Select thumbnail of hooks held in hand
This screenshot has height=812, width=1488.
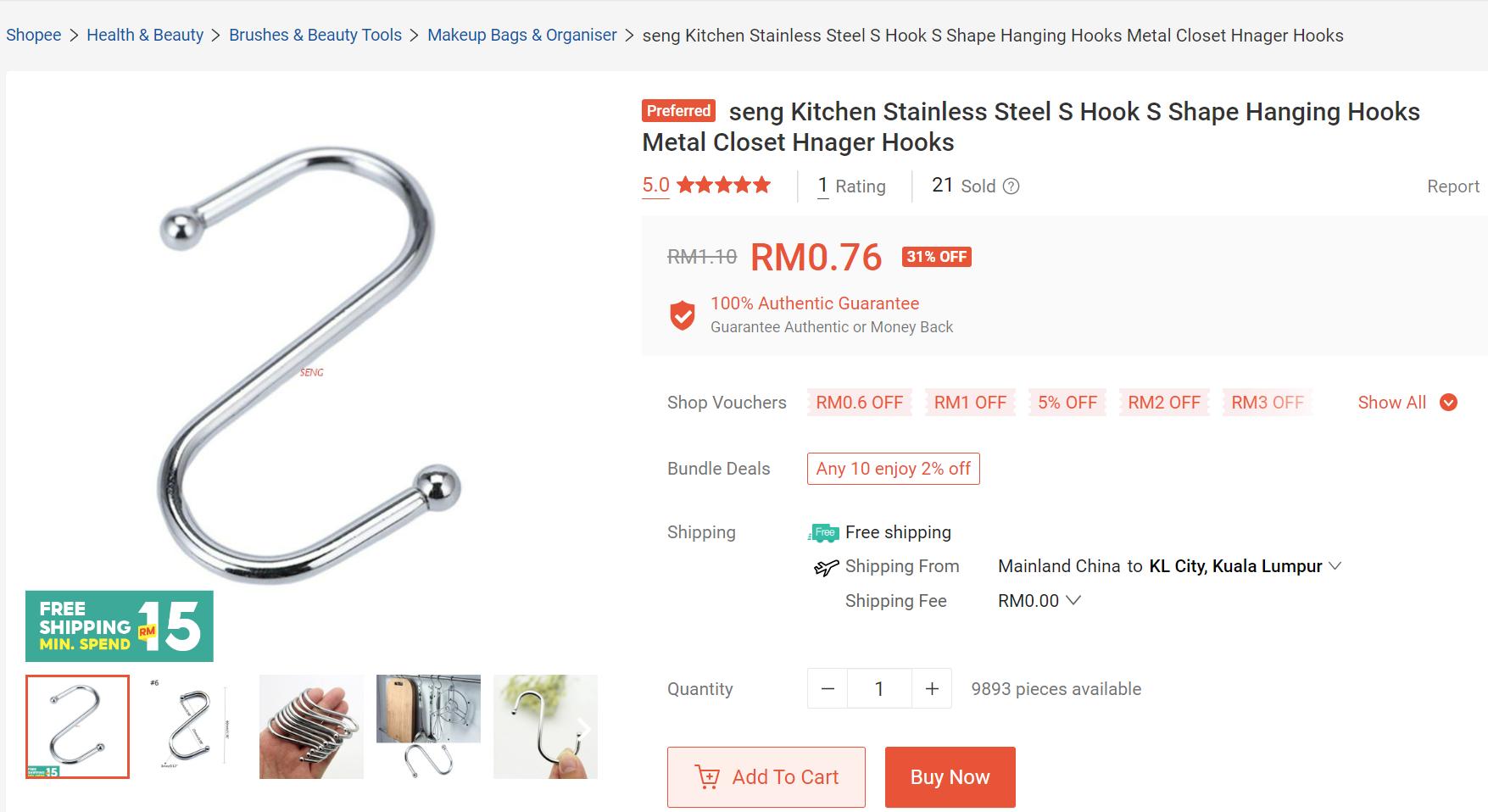click(311, 726)
